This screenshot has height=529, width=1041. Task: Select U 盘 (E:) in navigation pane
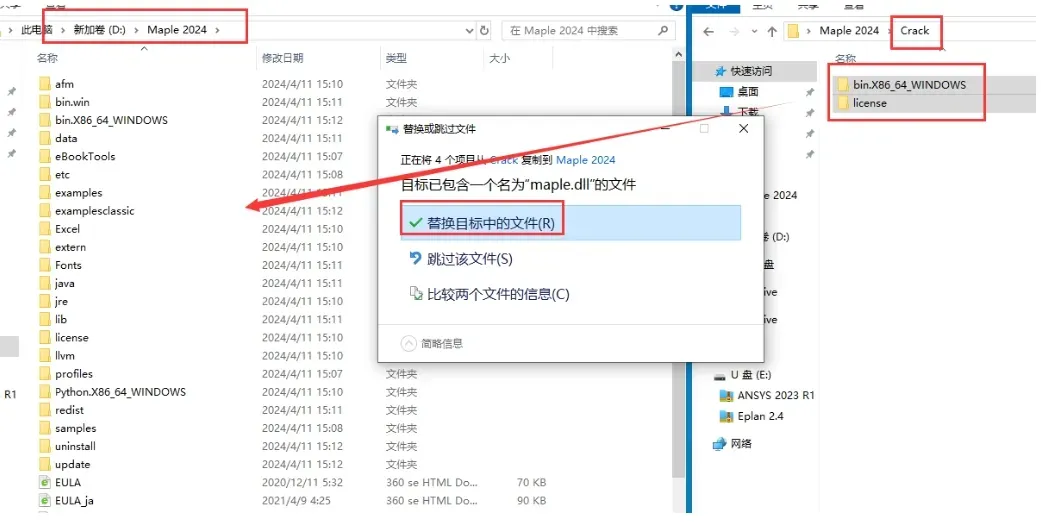(x=751, y=375)
